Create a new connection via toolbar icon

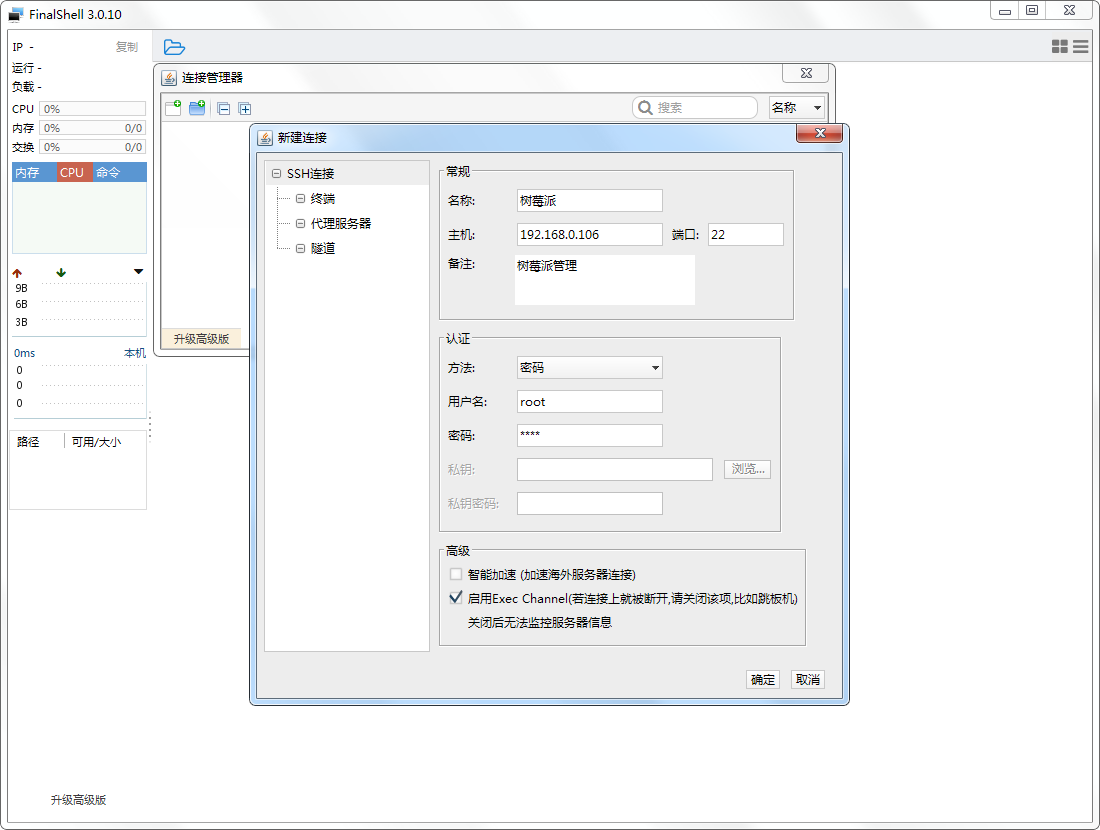pos(172,108)
